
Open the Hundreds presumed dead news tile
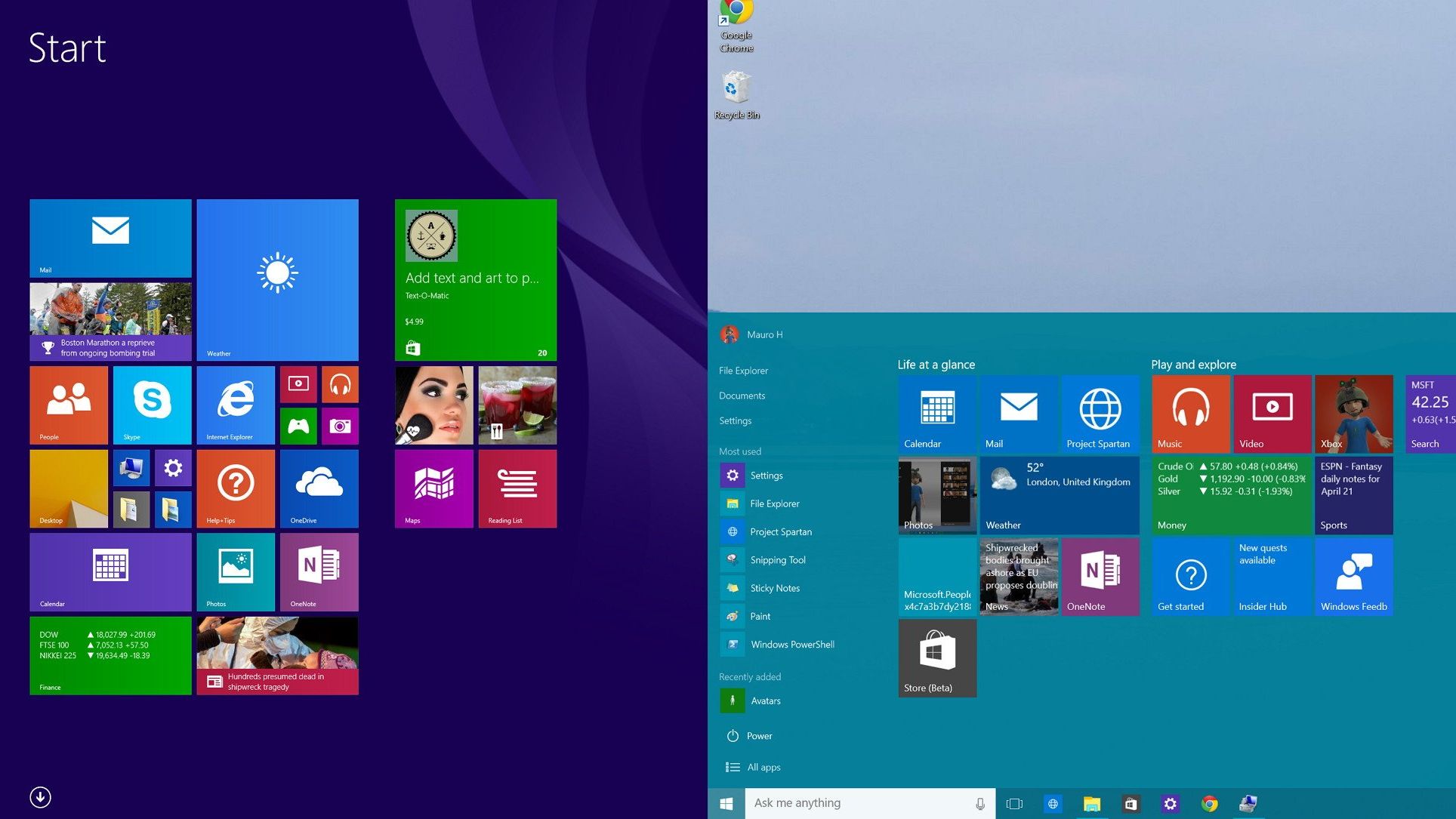[x=277, y=655]
